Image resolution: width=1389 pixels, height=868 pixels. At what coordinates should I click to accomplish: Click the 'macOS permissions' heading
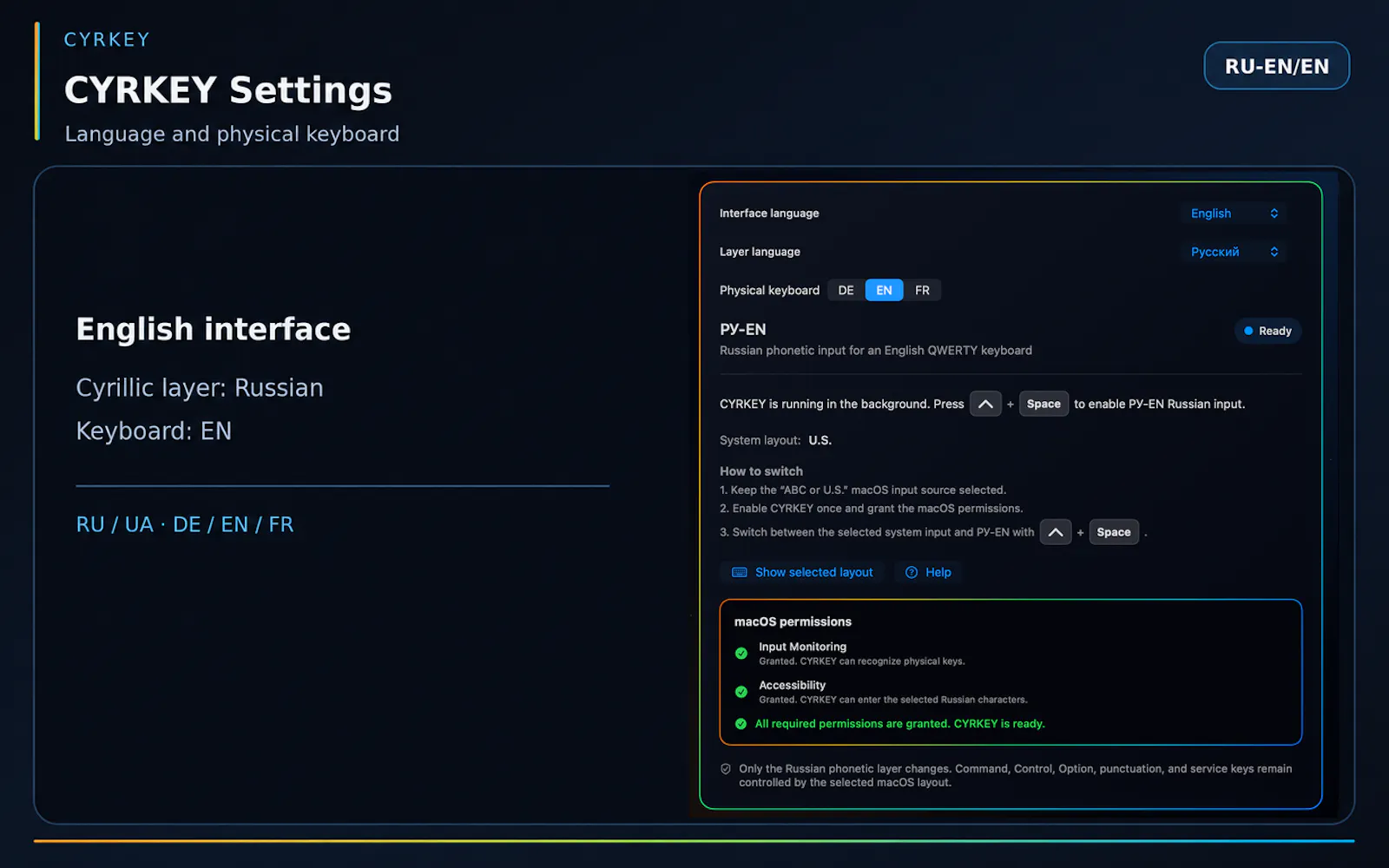coord(793,621)
